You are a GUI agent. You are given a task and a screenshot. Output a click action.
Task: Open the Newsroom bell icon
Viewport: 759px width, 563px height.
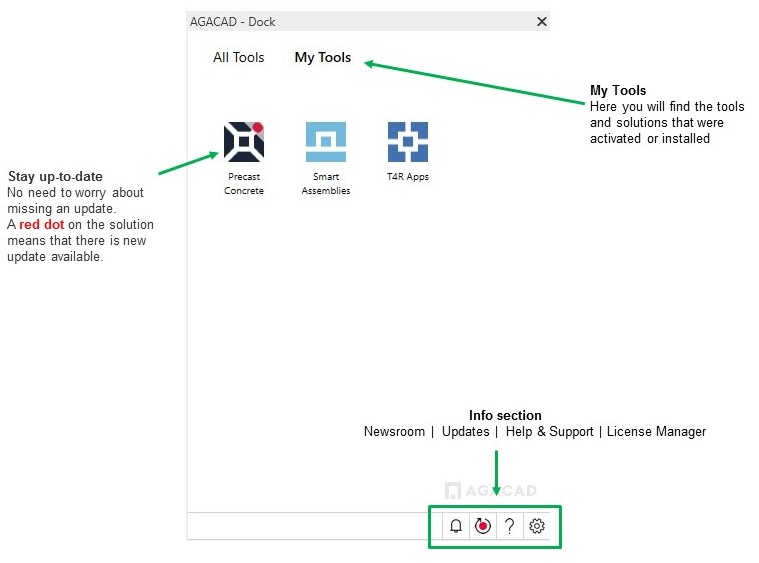pyautogui.click(x=455, y=526)
